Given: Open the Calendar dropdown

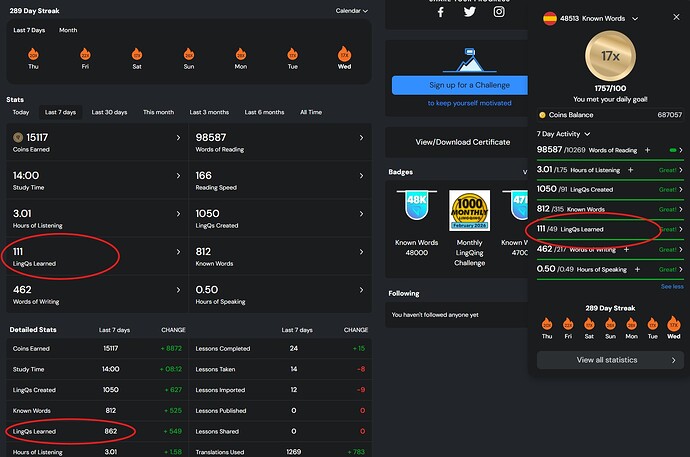Looking at the screenshot, I should coord(352,11).
